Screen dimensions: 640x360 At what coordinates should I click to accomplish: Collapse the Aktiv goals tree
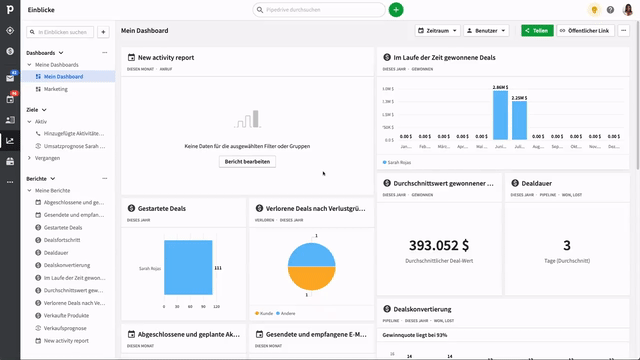click(29, 122)
